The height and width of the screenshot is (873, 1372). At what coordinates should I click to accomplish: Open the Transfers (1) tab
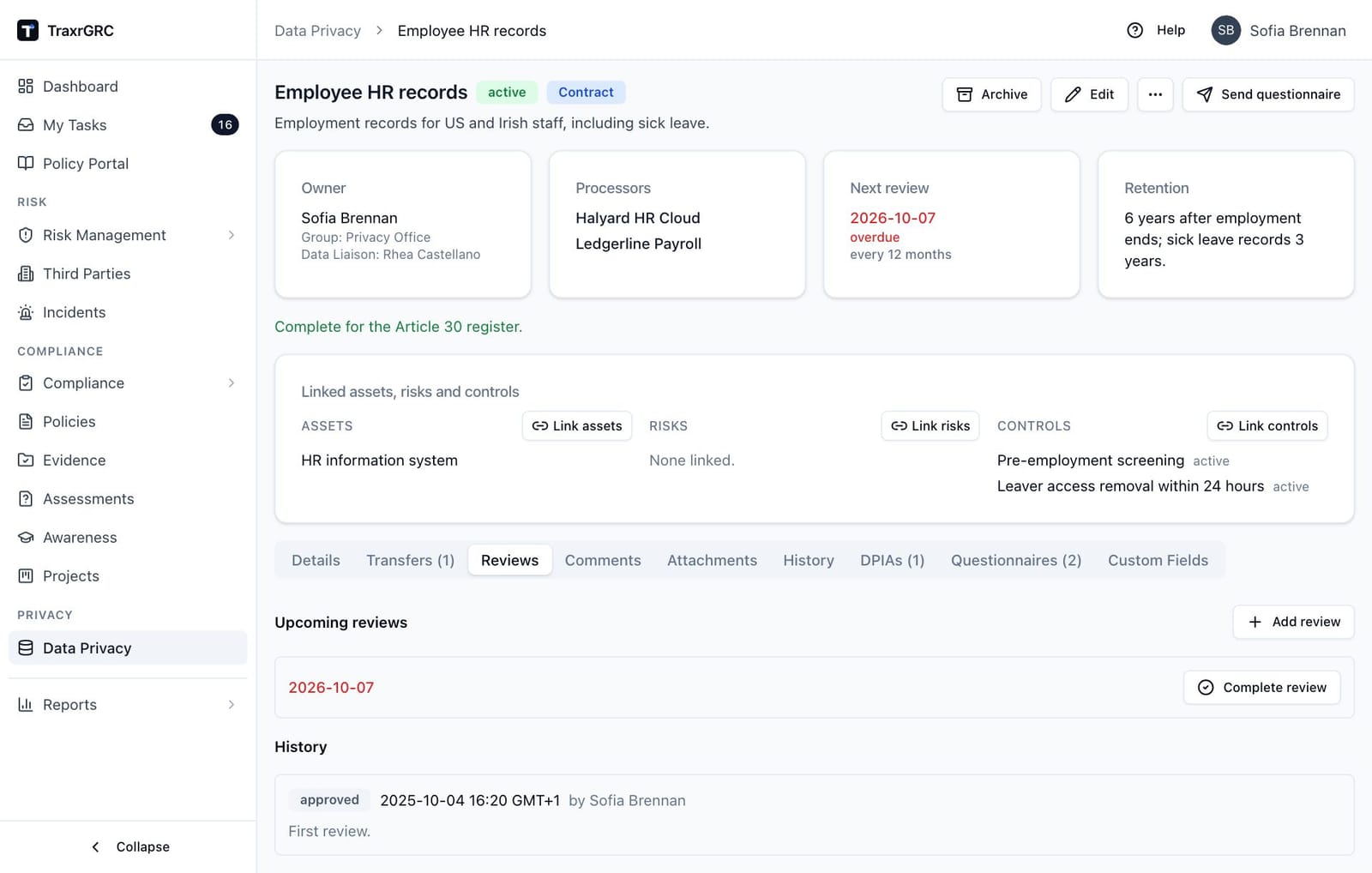click(x=410, y=560)
